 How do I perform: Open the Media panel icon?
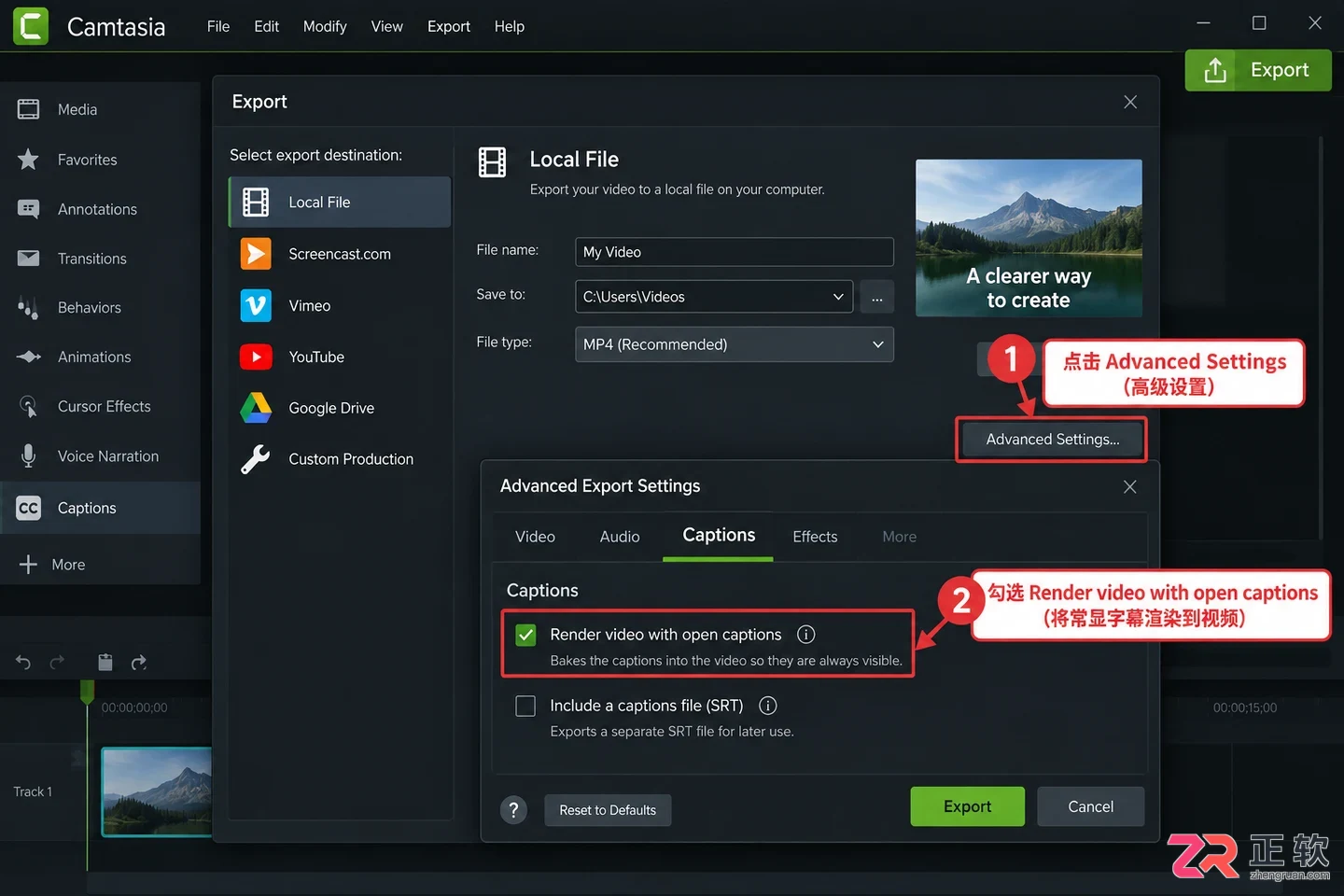pos(28,109)
